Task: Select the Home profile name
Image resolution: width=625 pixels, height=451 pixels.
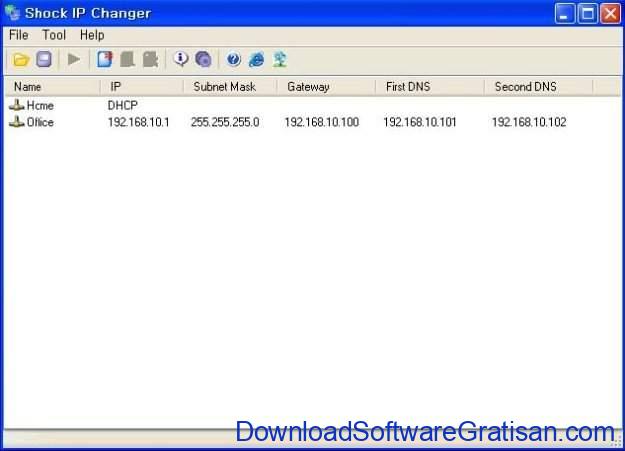Action: (x=40, y=105)
